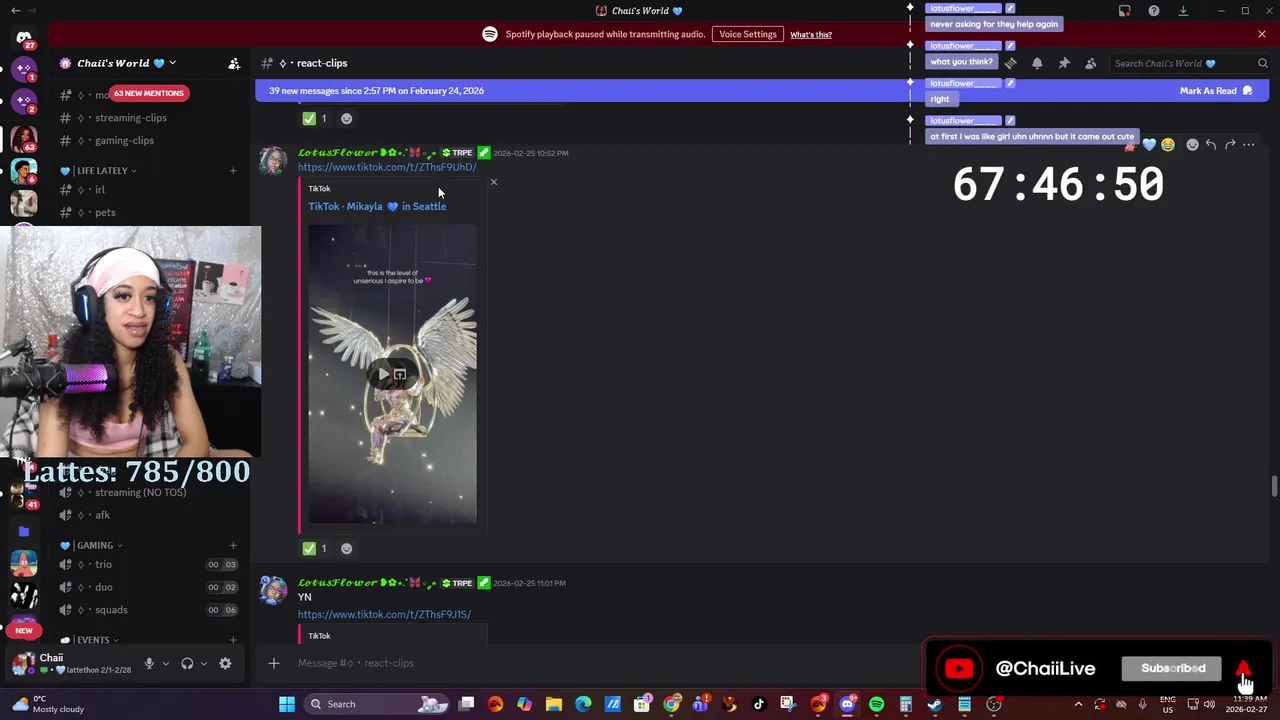Click Mark As Read button
The image size is (1280, 720).
pyautogui.click(x=1216, y=91)
